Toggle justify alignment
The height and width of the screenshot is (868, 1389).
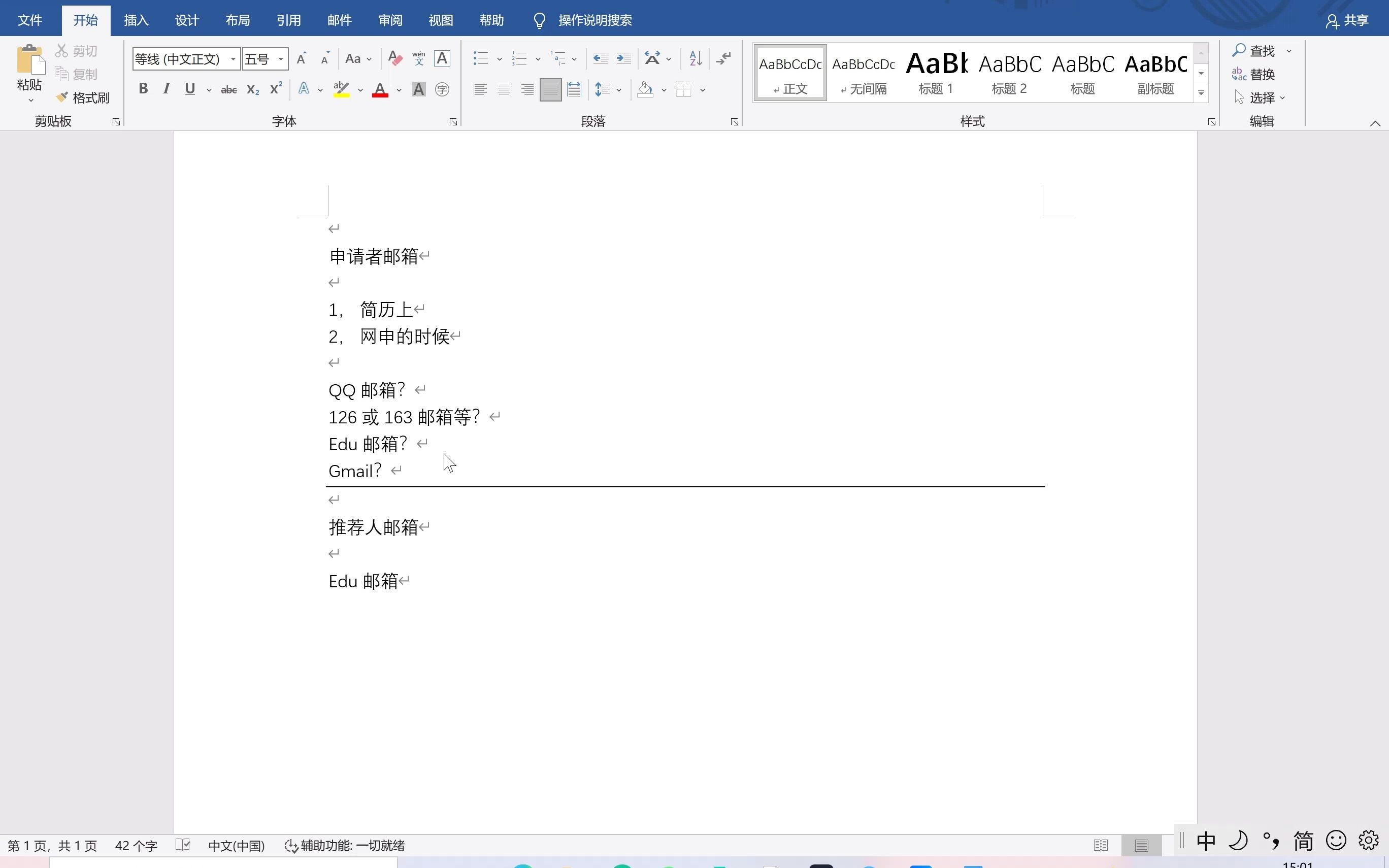[x=550, y=89]
